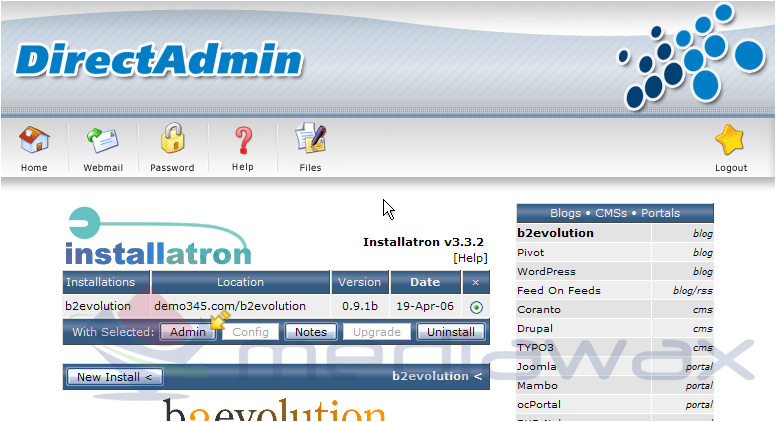Click the Blogs • CMSs • Portals header
Viewport: 776px width, 422px height.
615,213
